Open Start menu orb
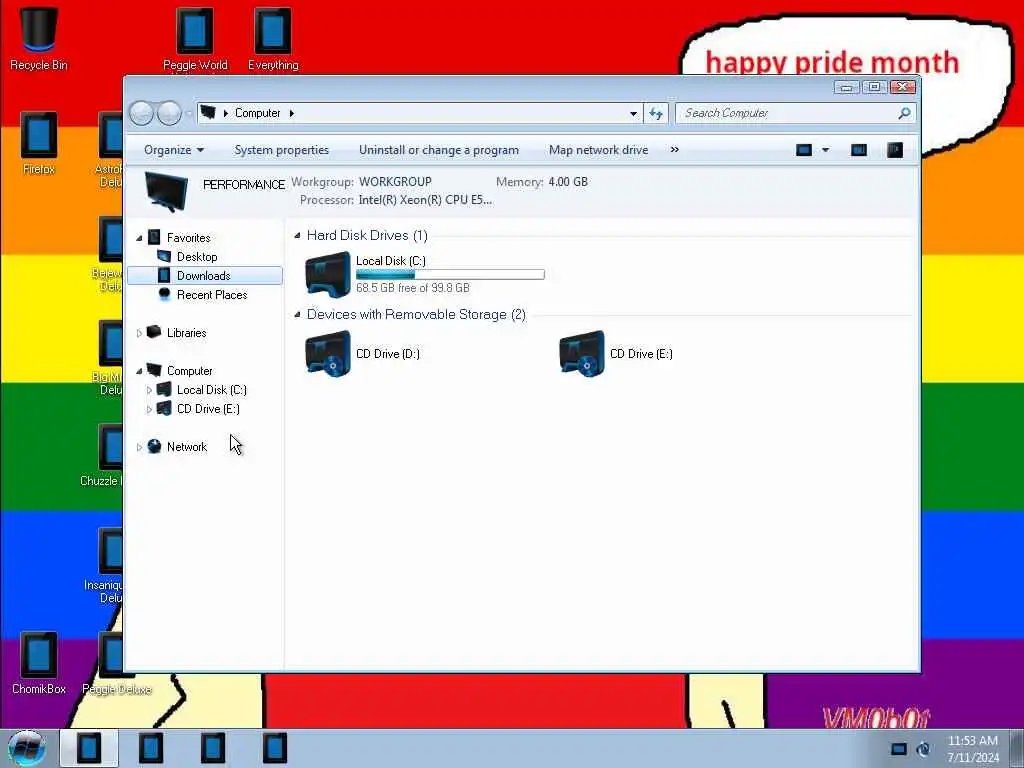The height and width of the screenshot is (768, 1024). pyautogui.click(x=27, y=748)
